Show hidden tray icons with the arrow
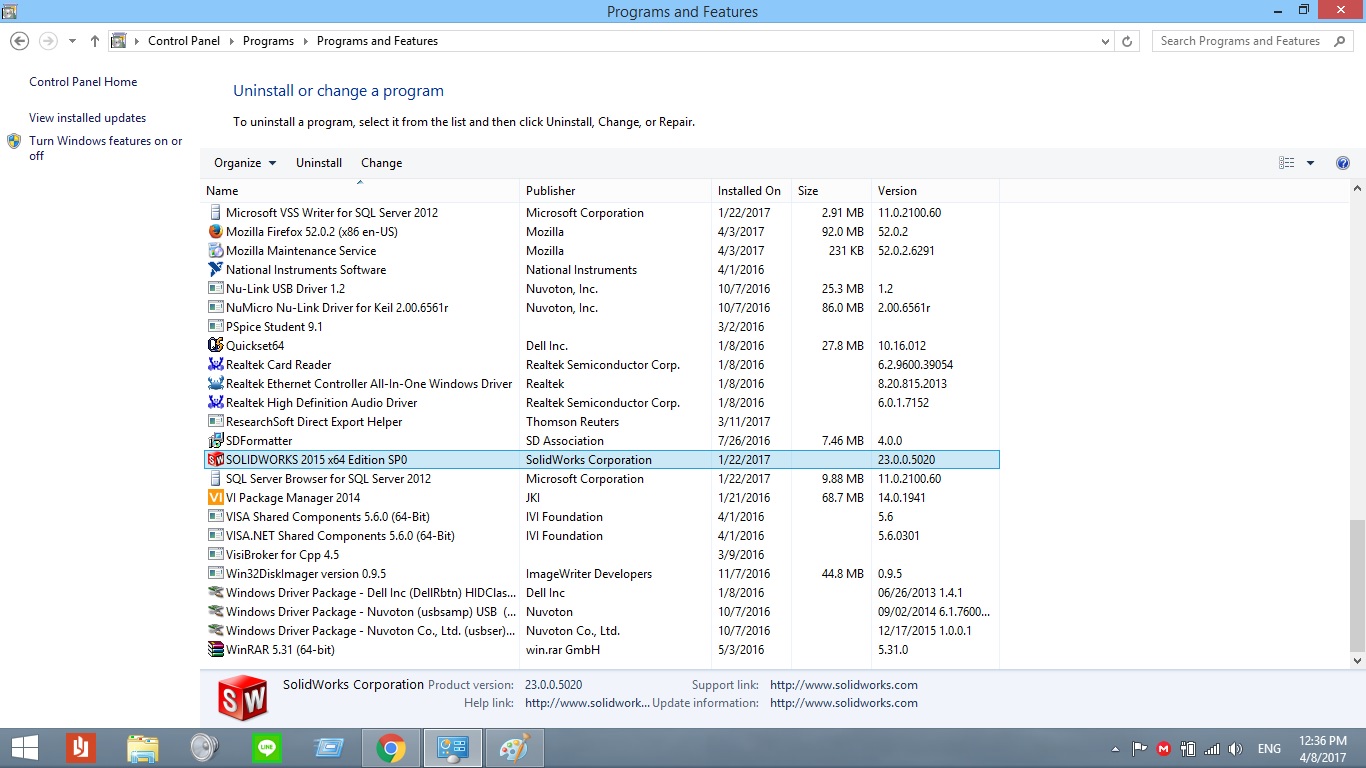 coord(1115,749)
